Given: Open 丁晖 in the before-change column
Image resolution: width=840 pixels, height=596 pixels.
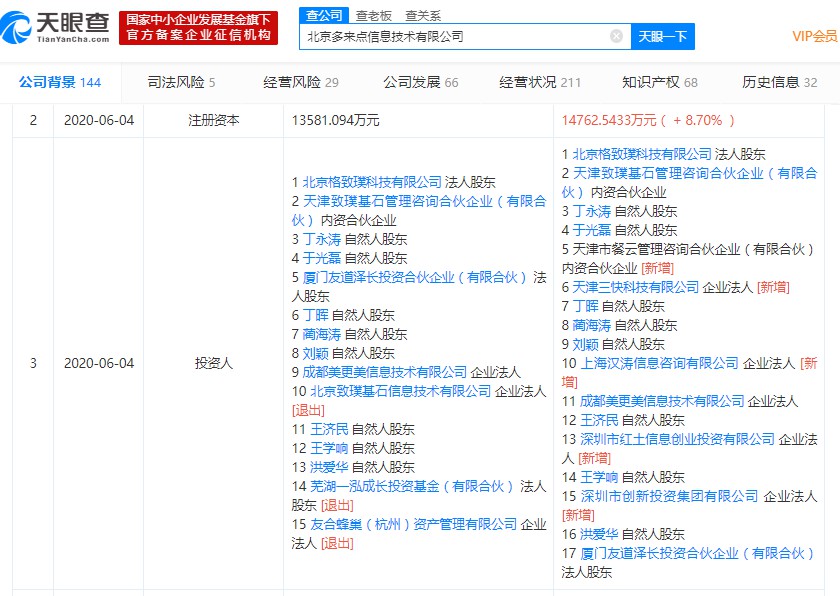Looking at the screenshot, I should pyautogui.click(x=315, y=315).
